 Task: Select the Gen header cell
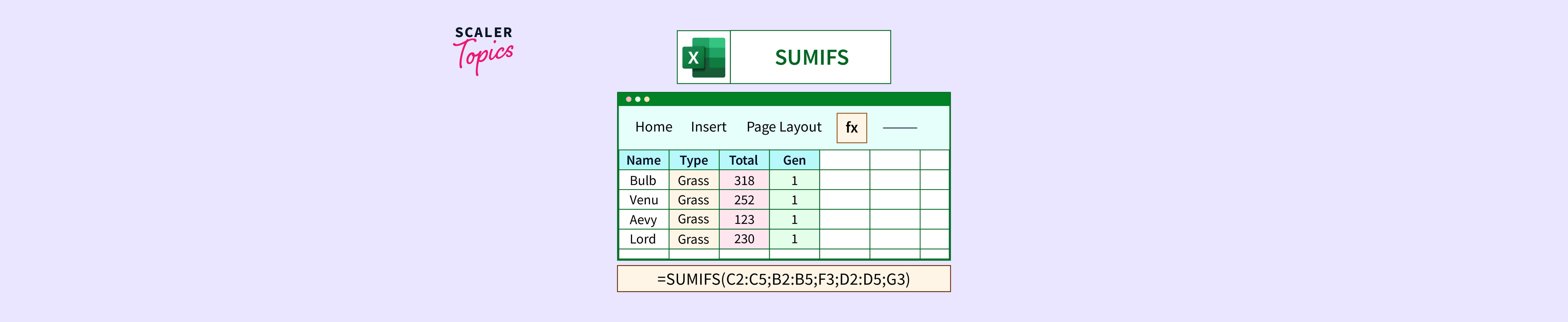coord(794,160)
